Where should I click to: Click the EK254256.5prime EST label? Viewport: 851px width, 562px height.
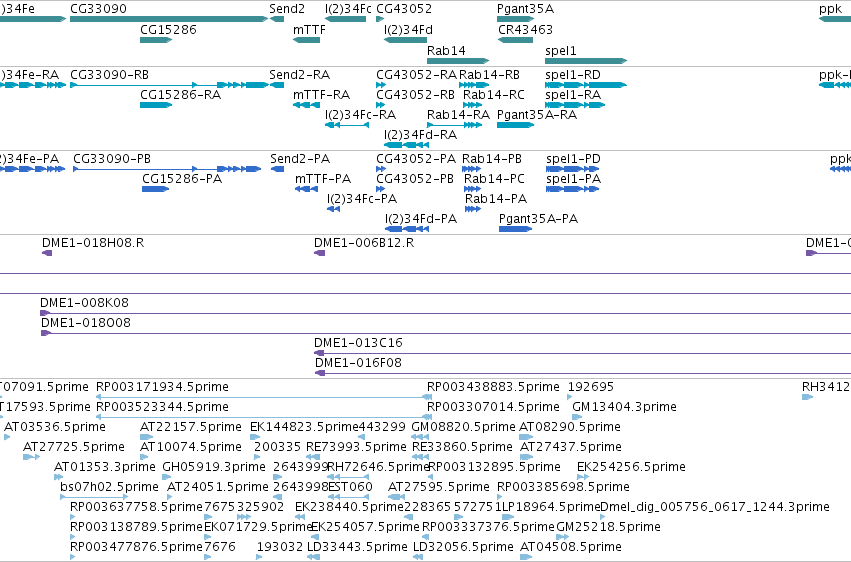pos(631,468)
